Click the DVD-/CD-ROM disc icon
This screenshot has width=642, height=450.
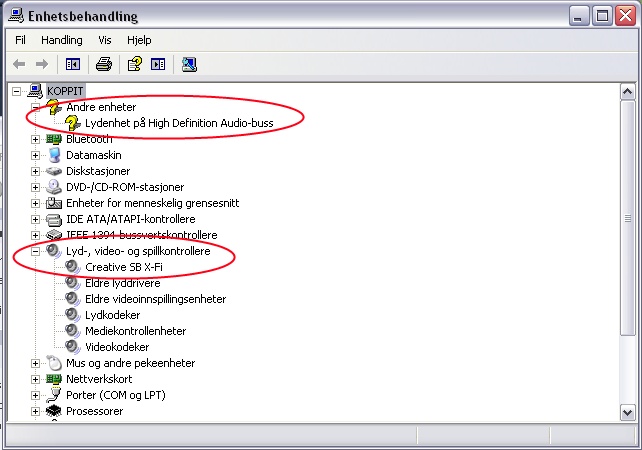(54, 187)
